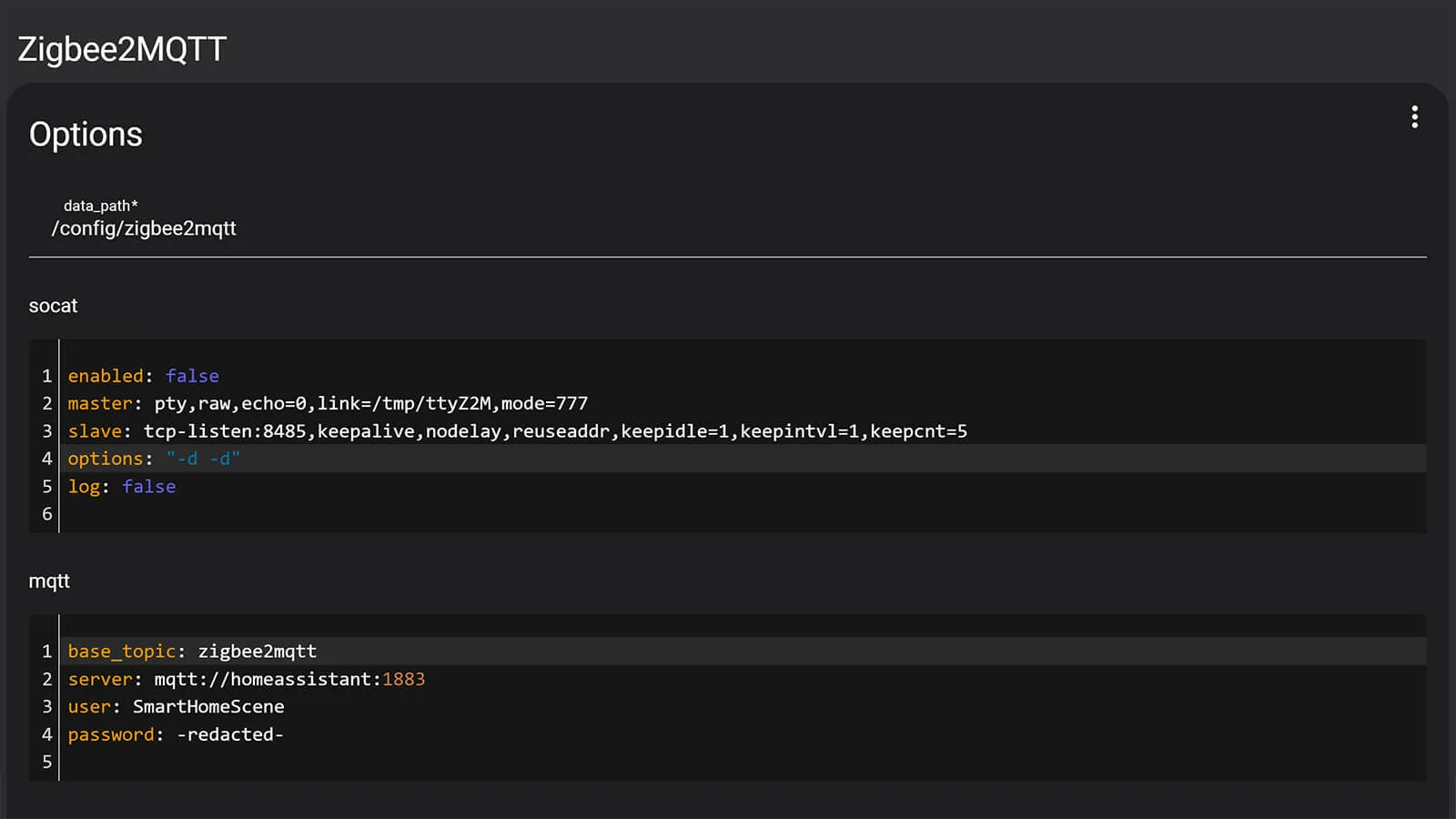This screenshot has width=1456, height=819.
Task: Open the three-dot Options overflow menu
Action: point(1414,117)
